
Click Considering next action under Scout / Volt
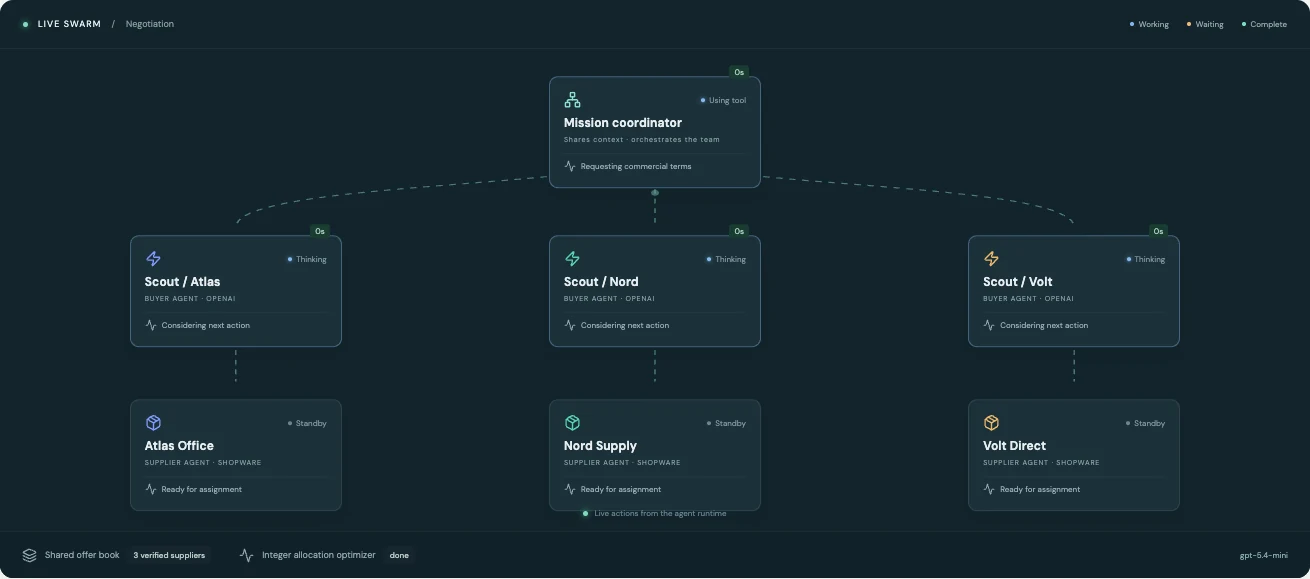[x=1044, y=325]
